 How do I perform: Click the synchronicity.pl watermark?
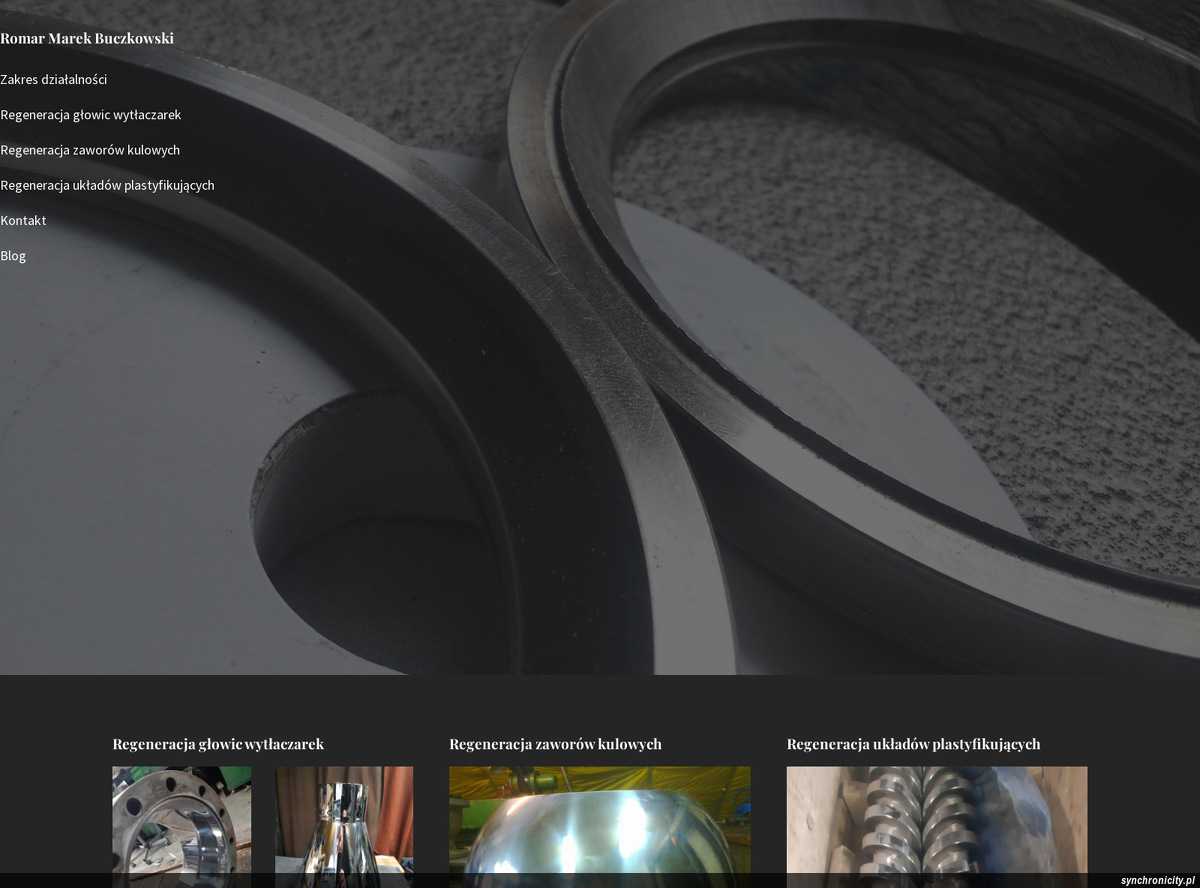coord(1158,880)
